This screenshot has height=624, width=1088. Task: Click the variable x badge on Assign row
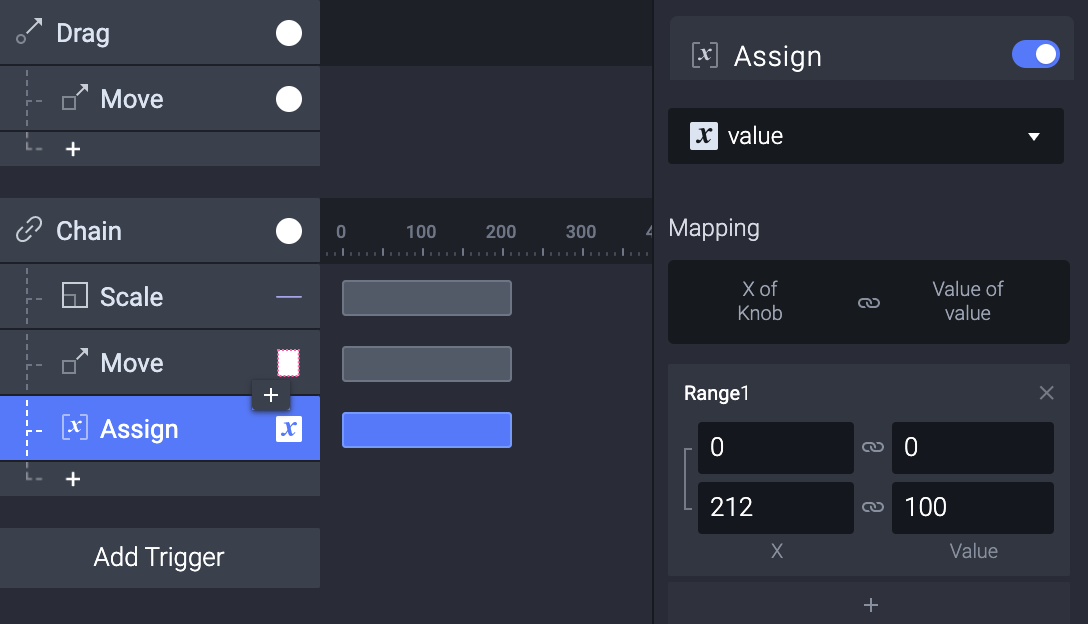289,428
